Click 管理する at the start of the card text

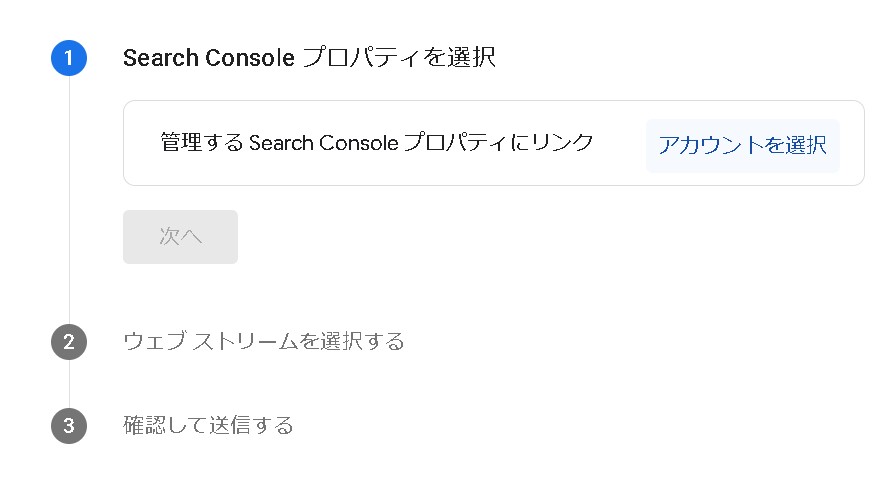pyautogui.click(x=202, y=143)
